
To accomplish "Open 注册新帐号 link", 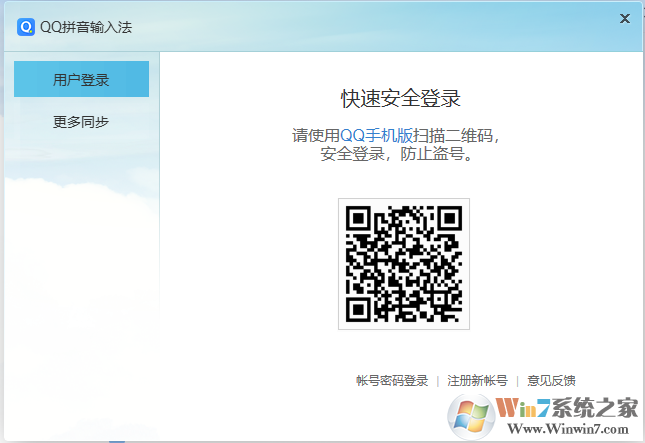I will (x=477, y=380).
